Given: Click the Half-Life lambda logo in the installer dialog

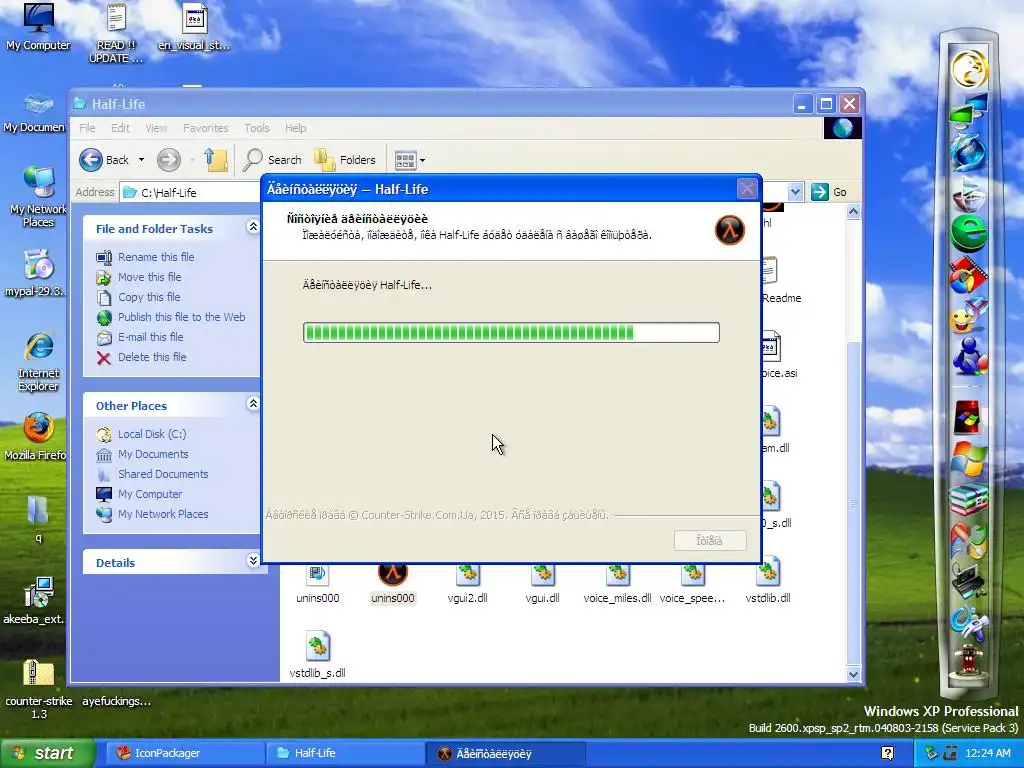Looking at the screenshot, I should [729, 230].
